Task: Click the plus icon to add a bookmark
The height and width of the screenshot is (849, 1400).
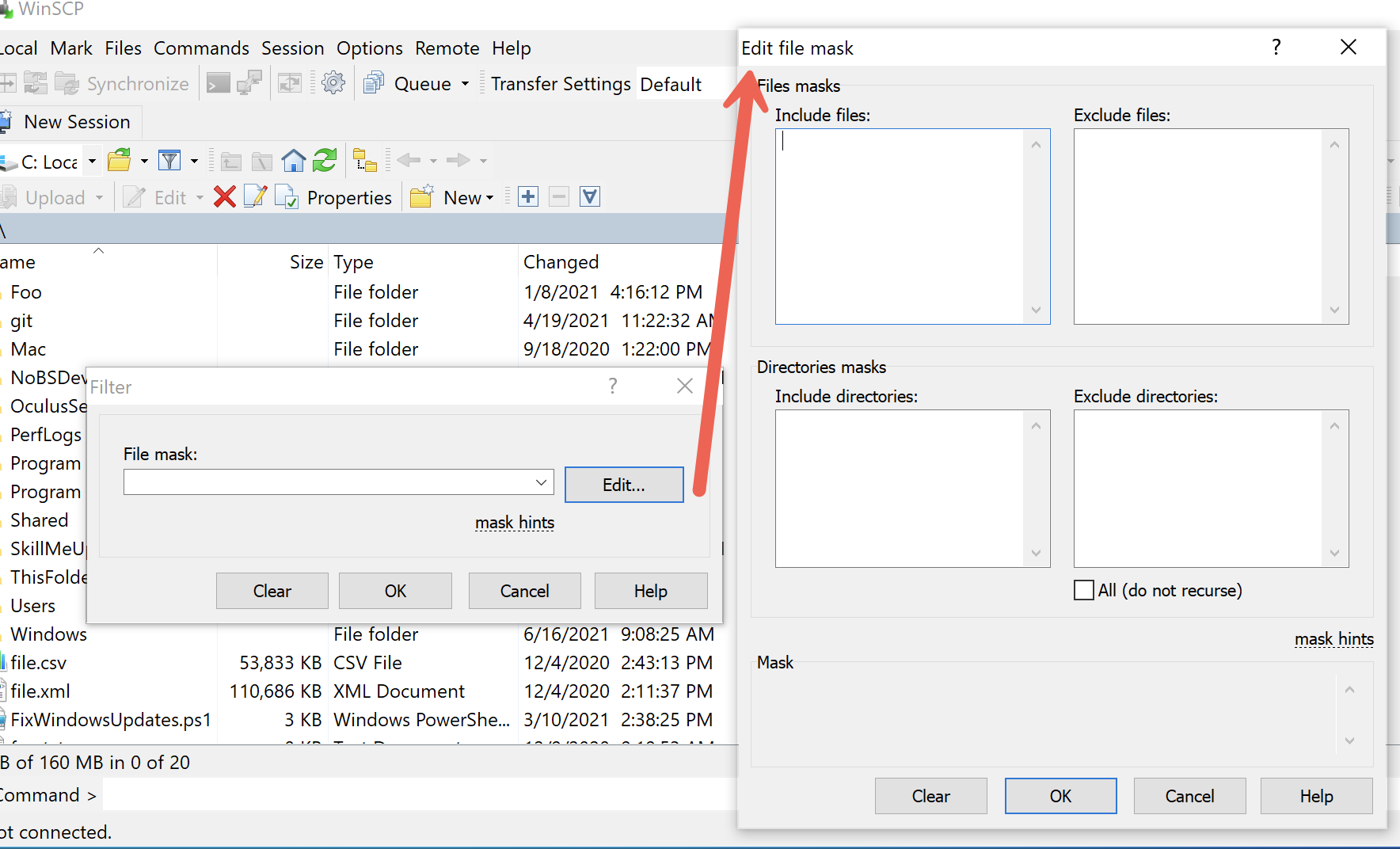Action: click(527, 196)
